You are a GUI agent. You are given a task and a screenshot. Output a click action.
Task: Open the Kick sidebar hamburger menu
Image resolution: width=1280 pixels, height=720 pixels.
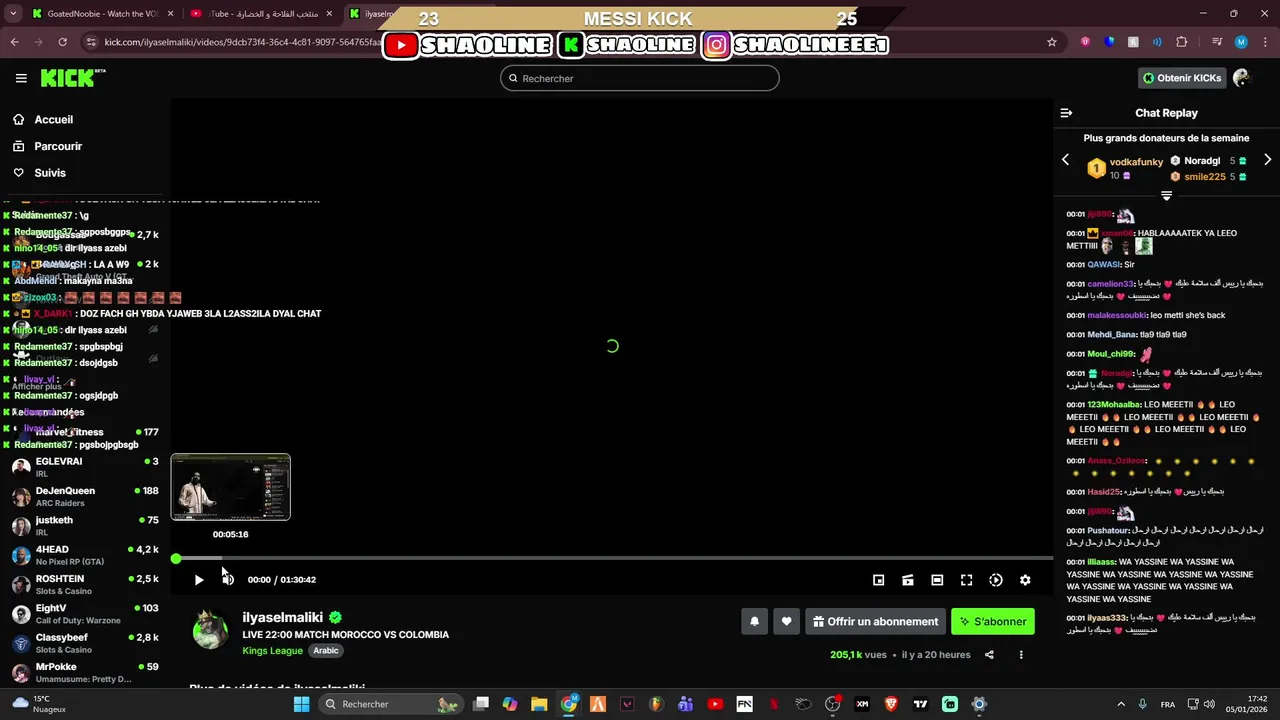[x=21, y=78]
